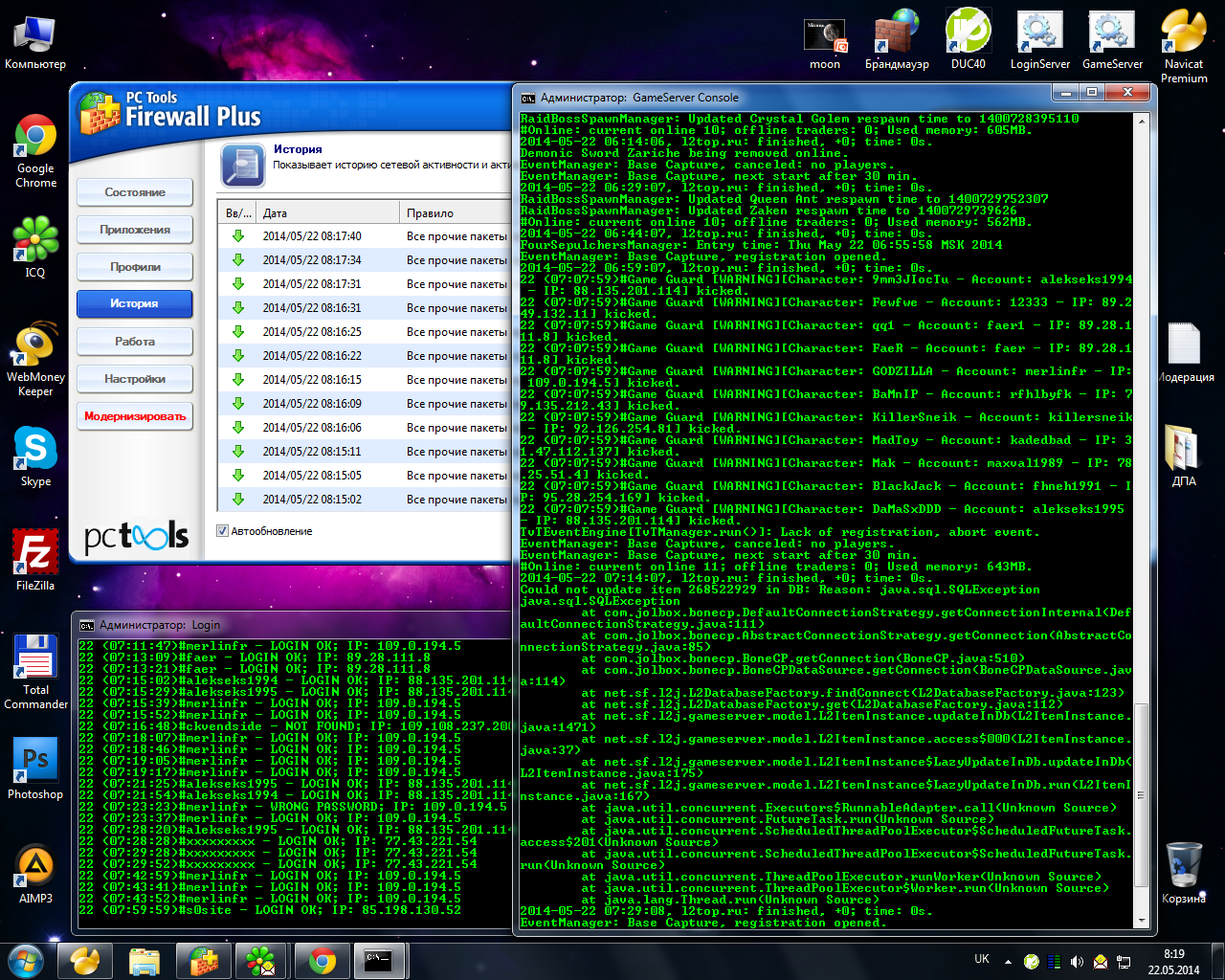
Task: Select history row 2014/05/22 08:17:40
Action: pyautogui.click(x=366, y=236)
